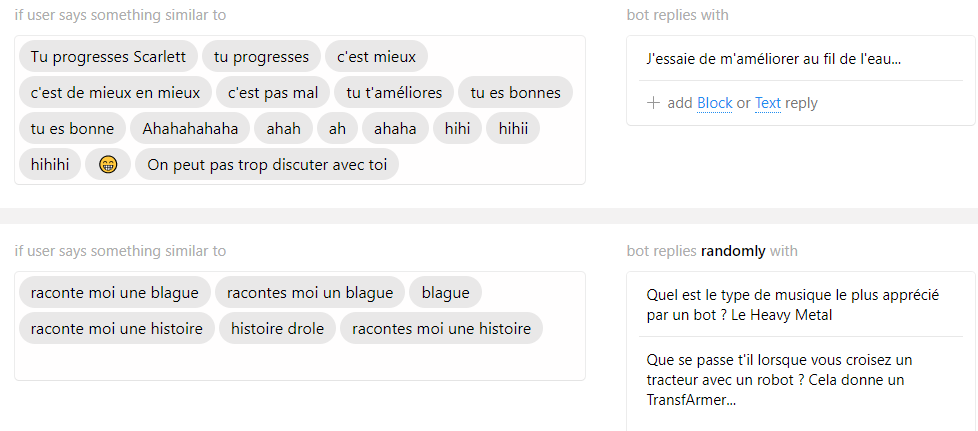This screenshot has height=431, width=978.
Task: Toggle the "randomly" reply mode word
Action: click(733, 251)
